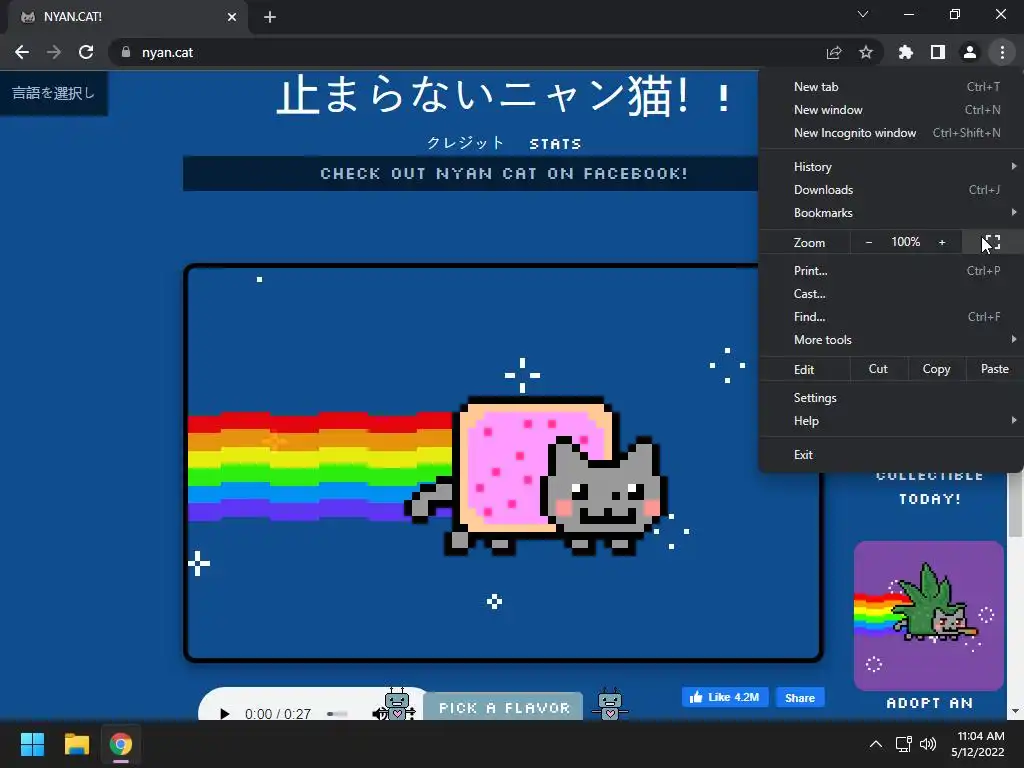This screenshot has width=1024, height=768.
Task: Reload the nyan.cat page
Action: 86,52
